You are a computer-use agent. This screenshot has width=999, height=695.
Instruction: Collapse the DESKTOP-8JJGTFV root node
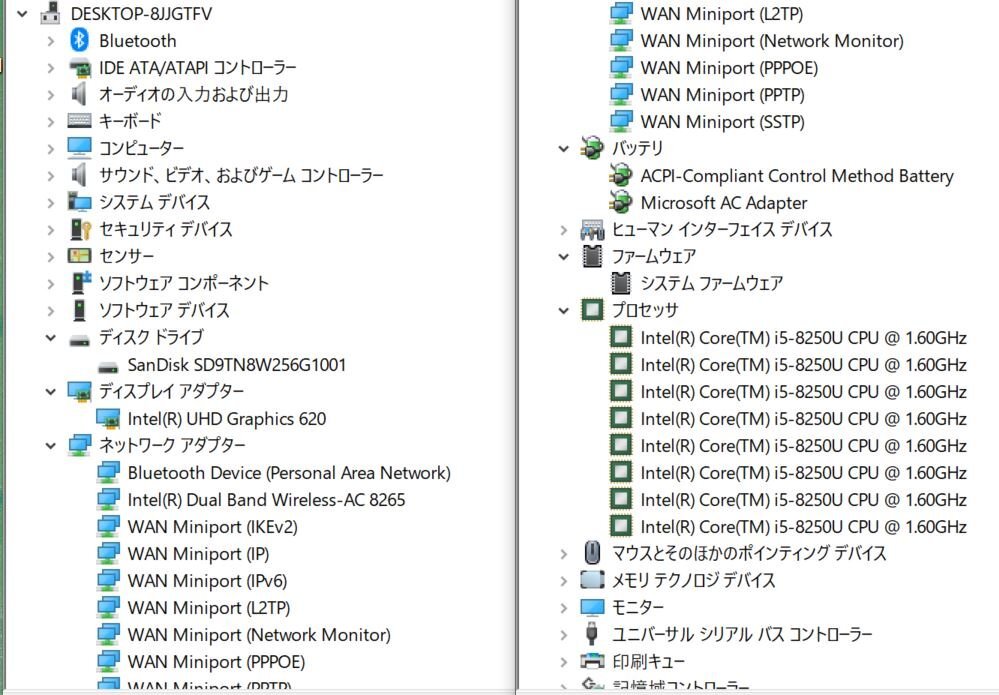click(22, 13)
